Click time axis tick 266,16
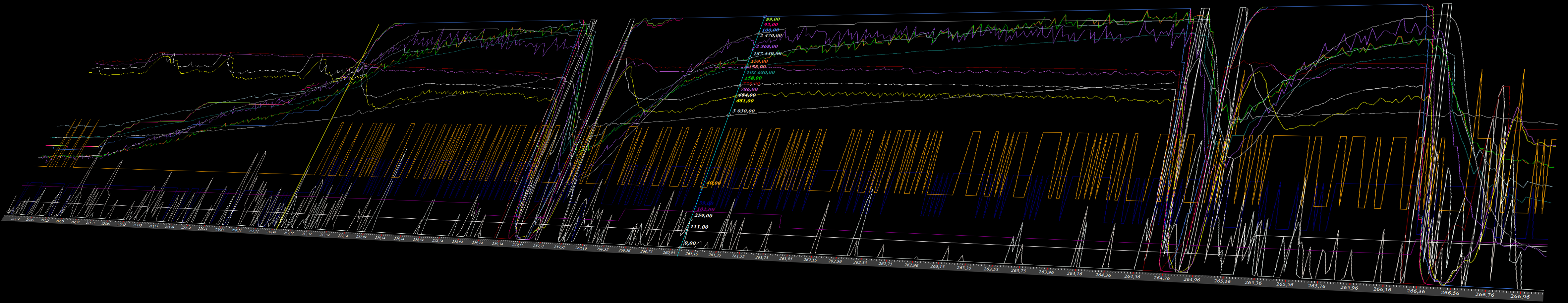The image size is (1568, 303). click(1382, 290)
